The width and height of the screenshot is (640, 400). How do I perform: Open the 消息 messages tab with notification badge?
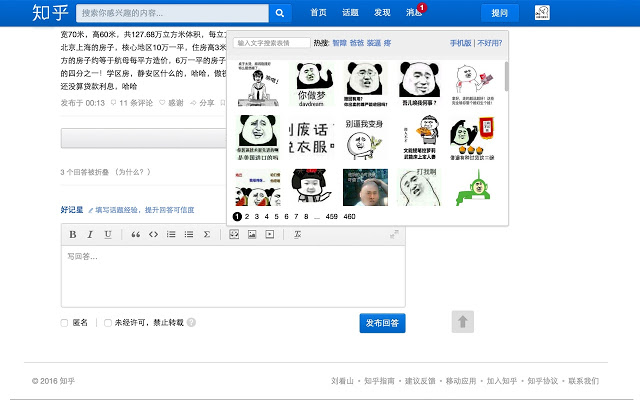(x=414, y=13)
